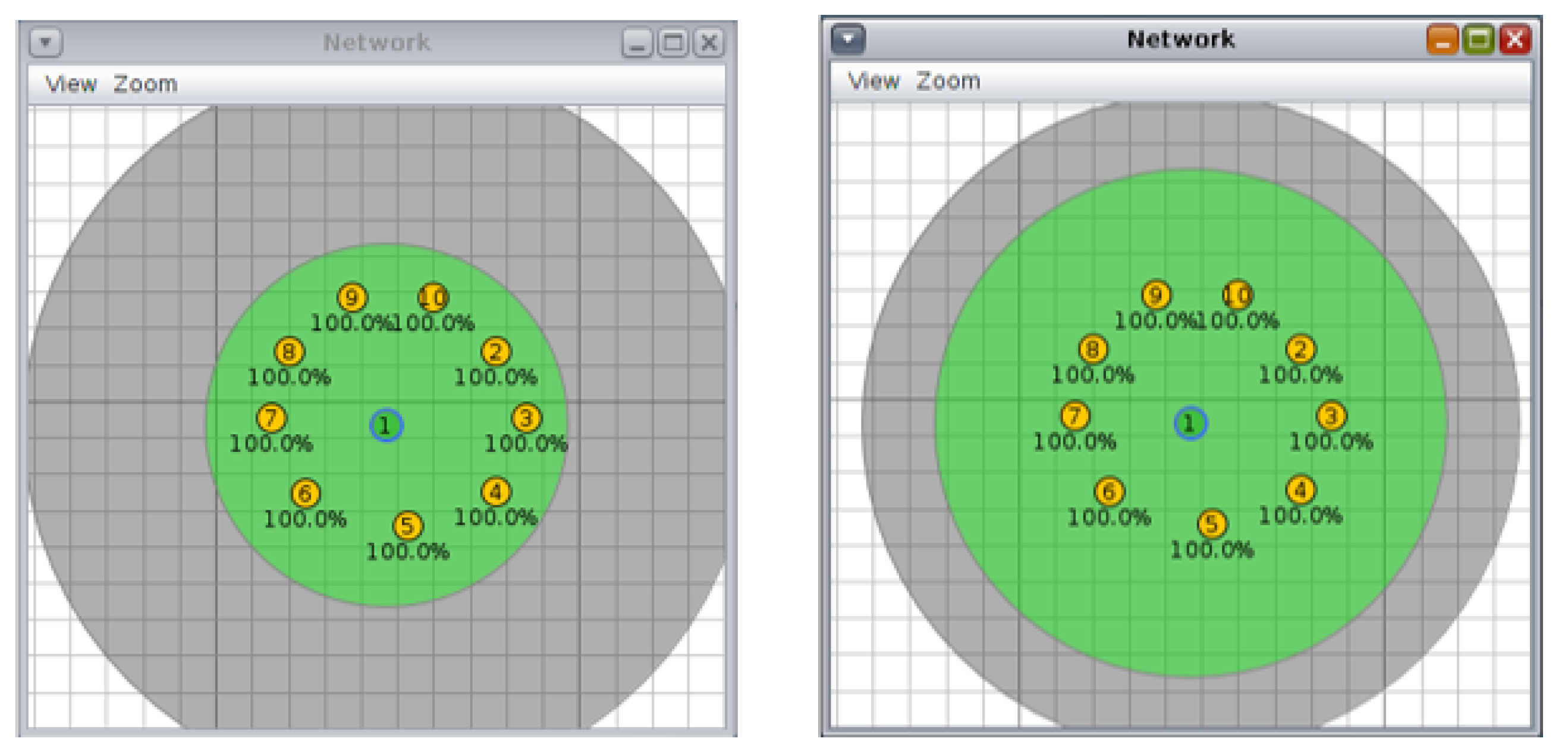Click node 1 in right Network window

(x=1189, y=423)
